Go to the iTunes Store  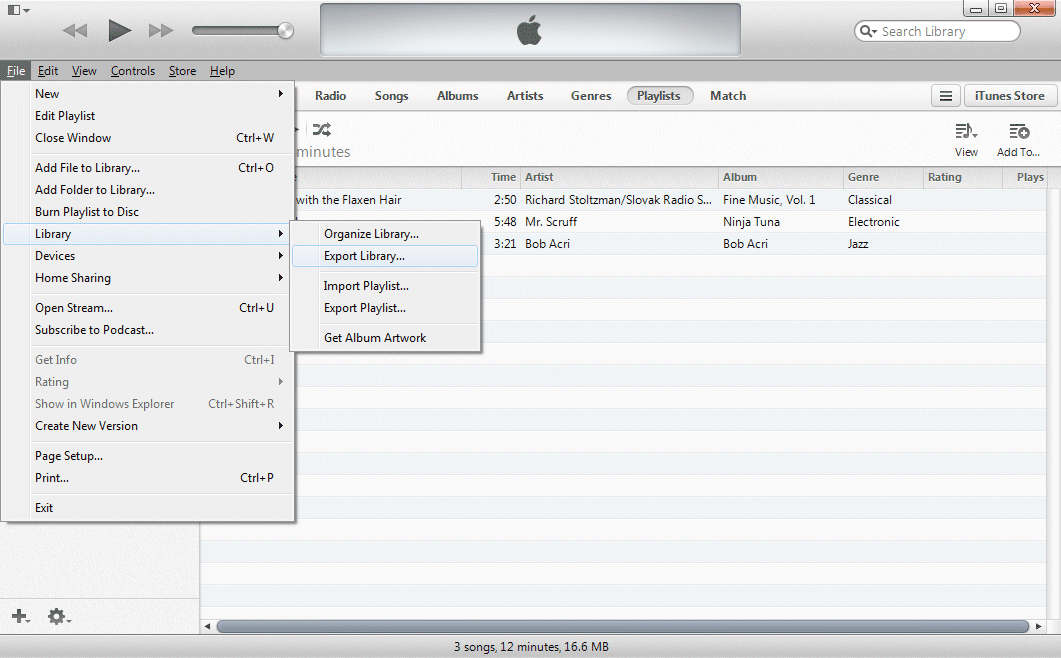tap(1009, 96)
